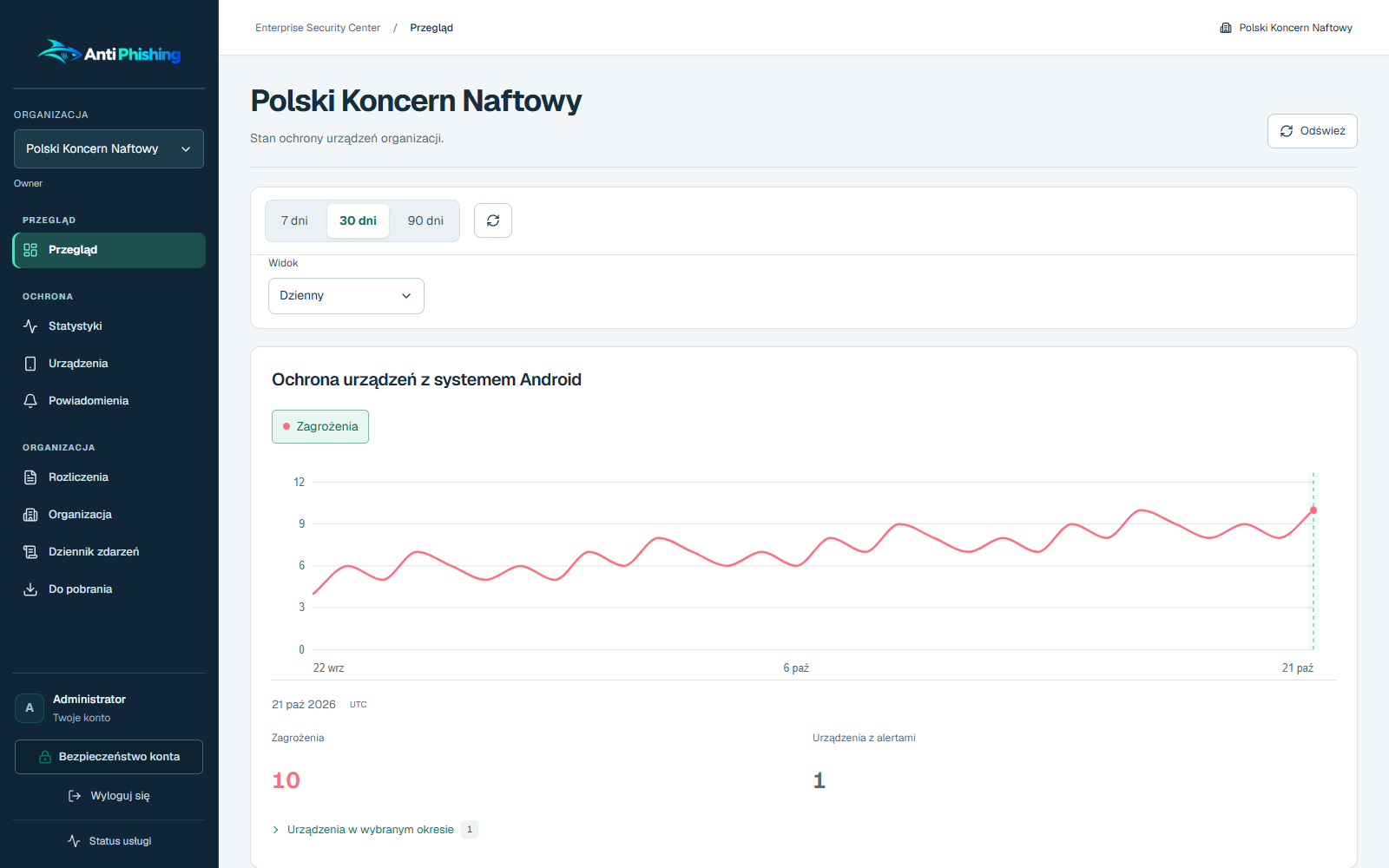Click the refresh arrows icon in the Odśwież button
Screen dimensions: 1389x868
(x=1287, y=131)
